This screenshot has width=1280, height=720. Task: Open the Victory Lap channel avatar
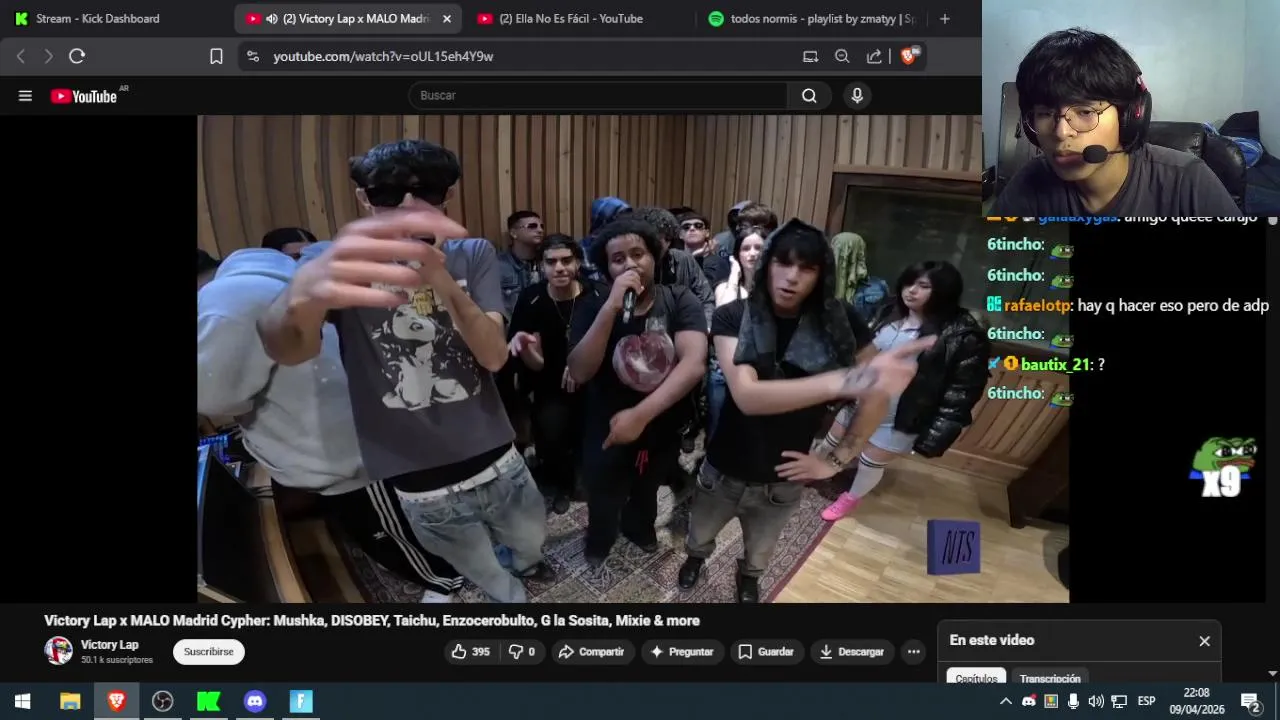(x=58, y=651)
